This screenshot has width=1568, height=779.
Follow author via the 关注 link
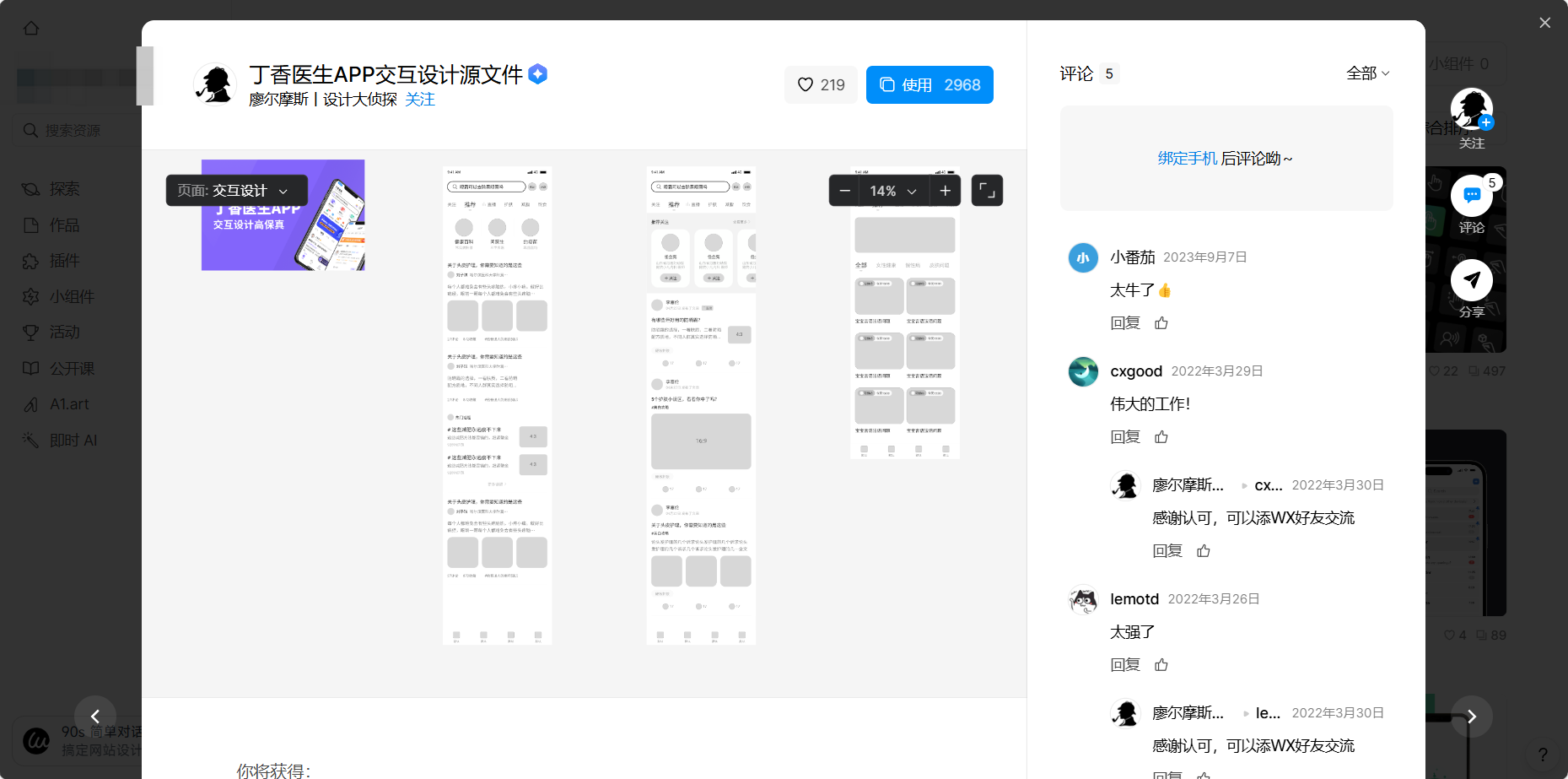point(420,100)
